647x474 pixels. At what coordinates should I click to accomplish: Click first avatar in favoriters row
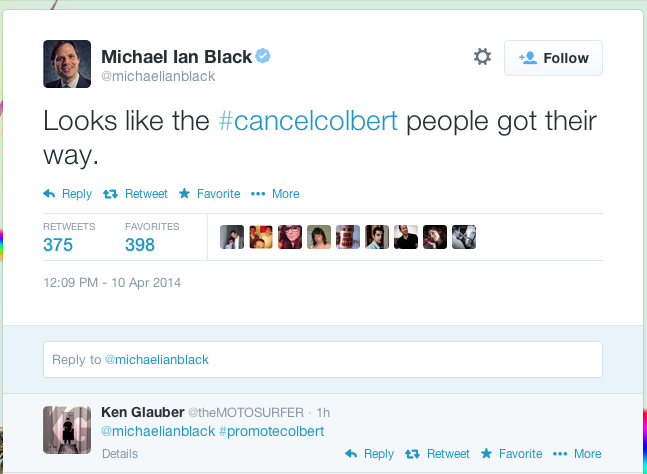coord(232,237)
